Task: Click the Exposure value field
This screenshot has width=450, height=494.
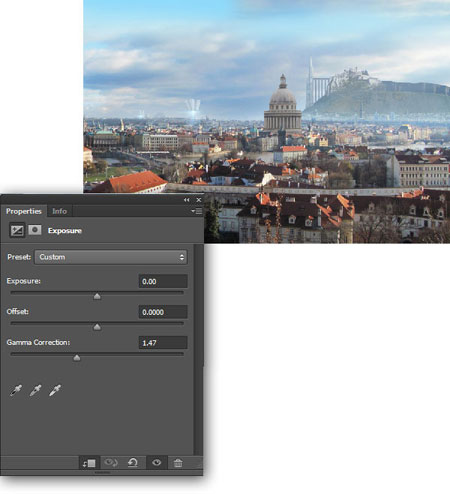Action: (x=163, y=281)
